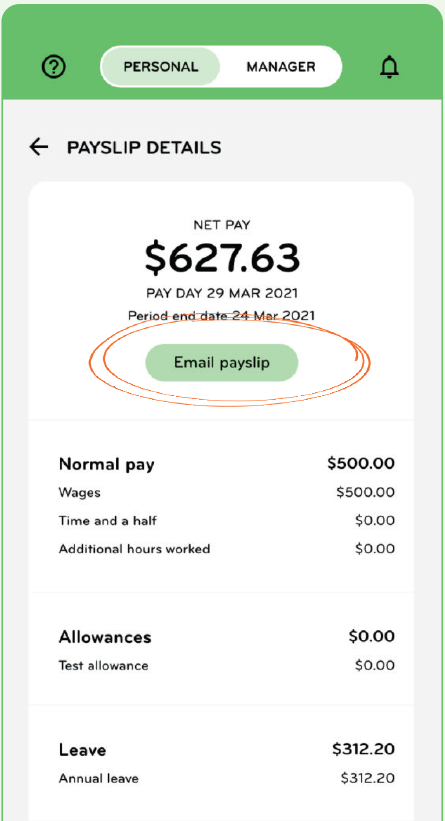This screenshot has height=821, width=445.
Task: Select the Normal pay section heading
Action: 107,464
